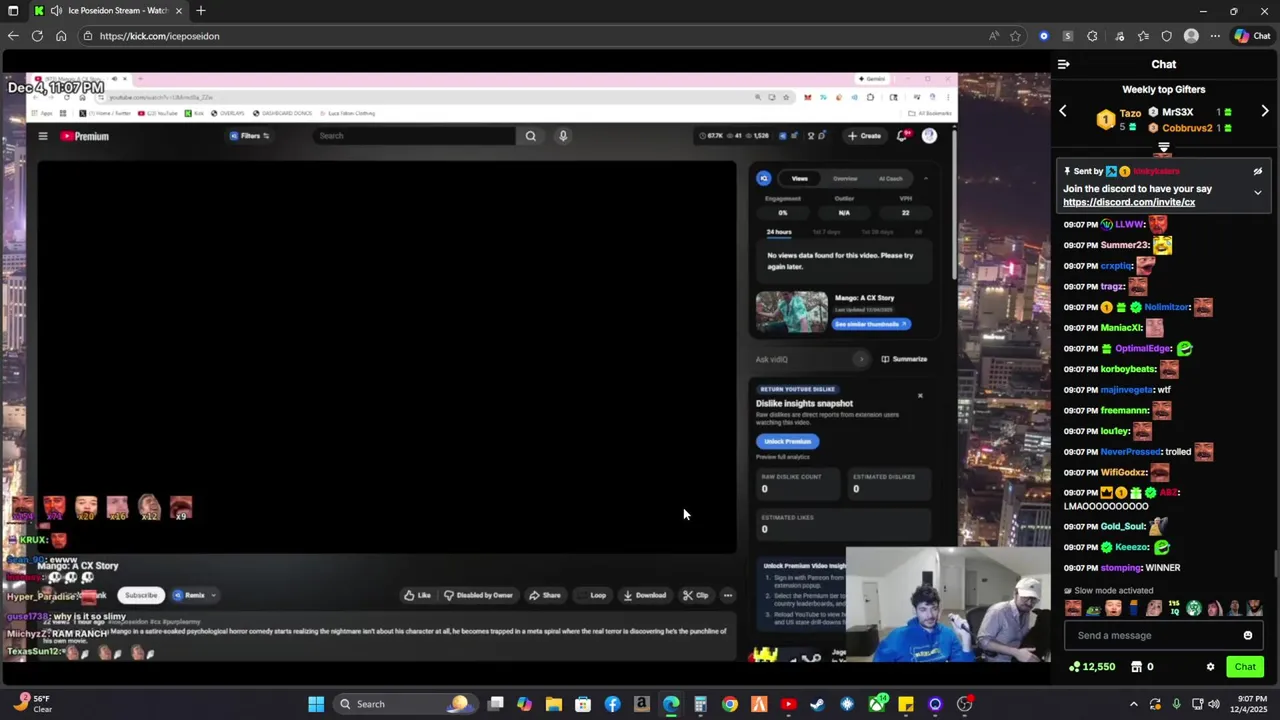Reload the Kick page
Screen dimensions: 1280x720
point(37,36)
